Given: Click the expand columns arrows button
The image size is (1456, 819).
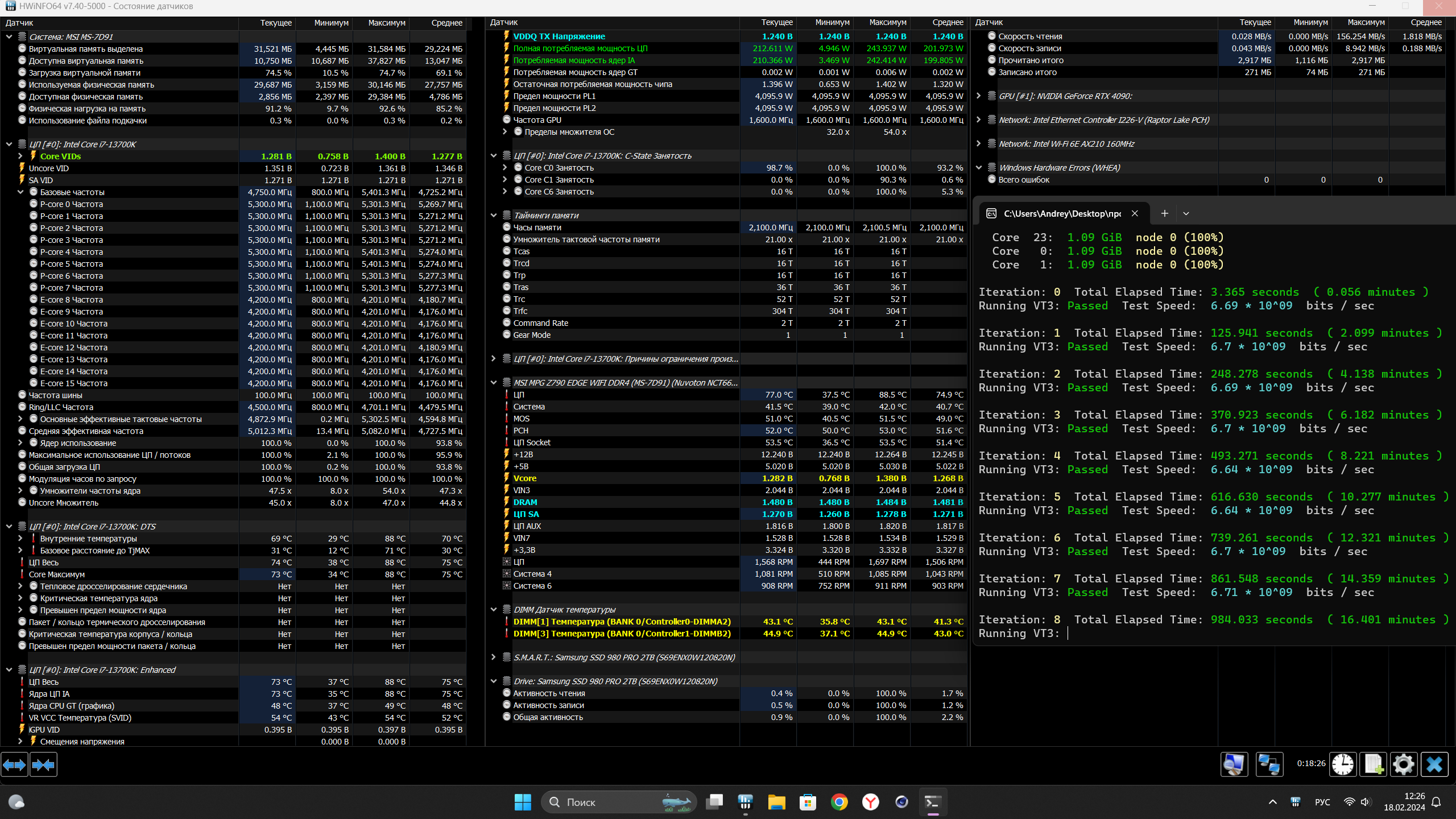Looking at the screenshot, I should [14, 765].
